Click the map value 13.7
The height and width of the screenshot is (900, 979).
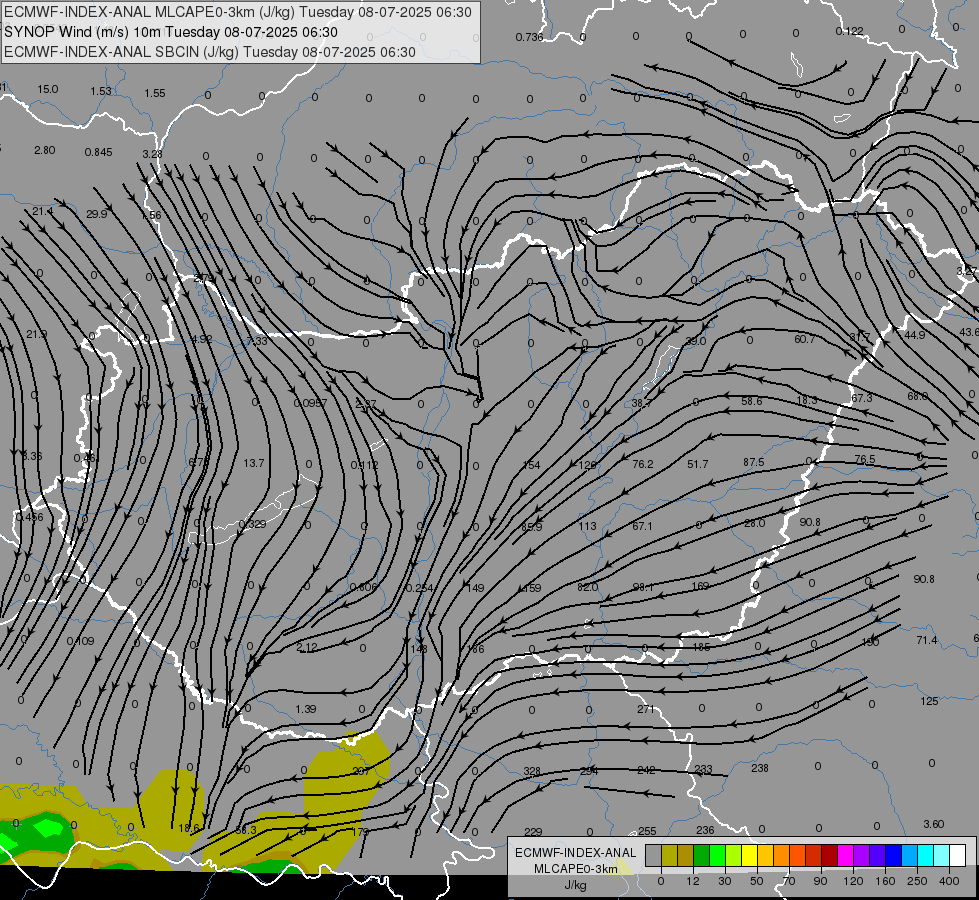(x=253, y=463)
